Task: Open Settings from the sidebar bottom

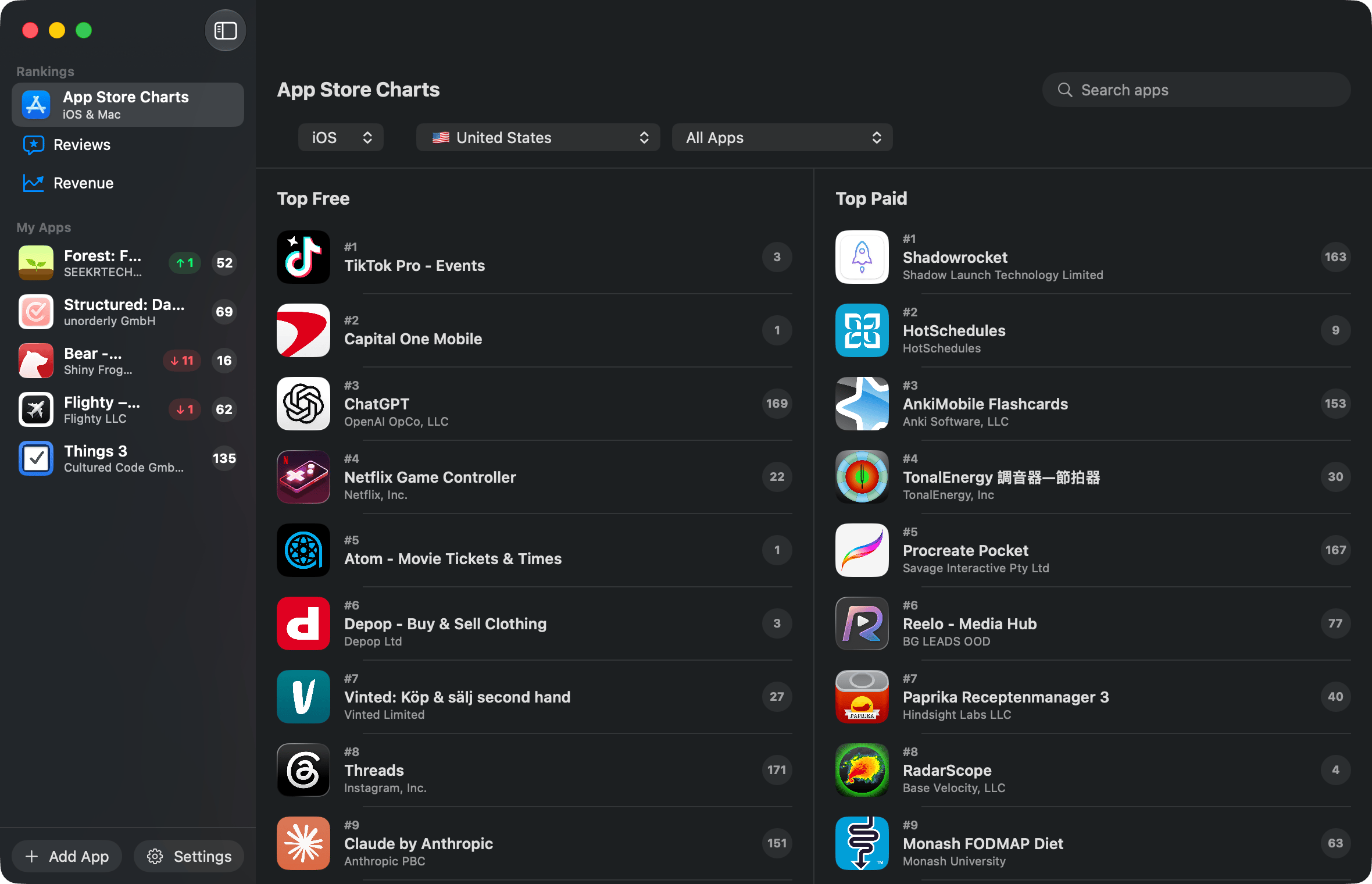Action: coord(189,856)
